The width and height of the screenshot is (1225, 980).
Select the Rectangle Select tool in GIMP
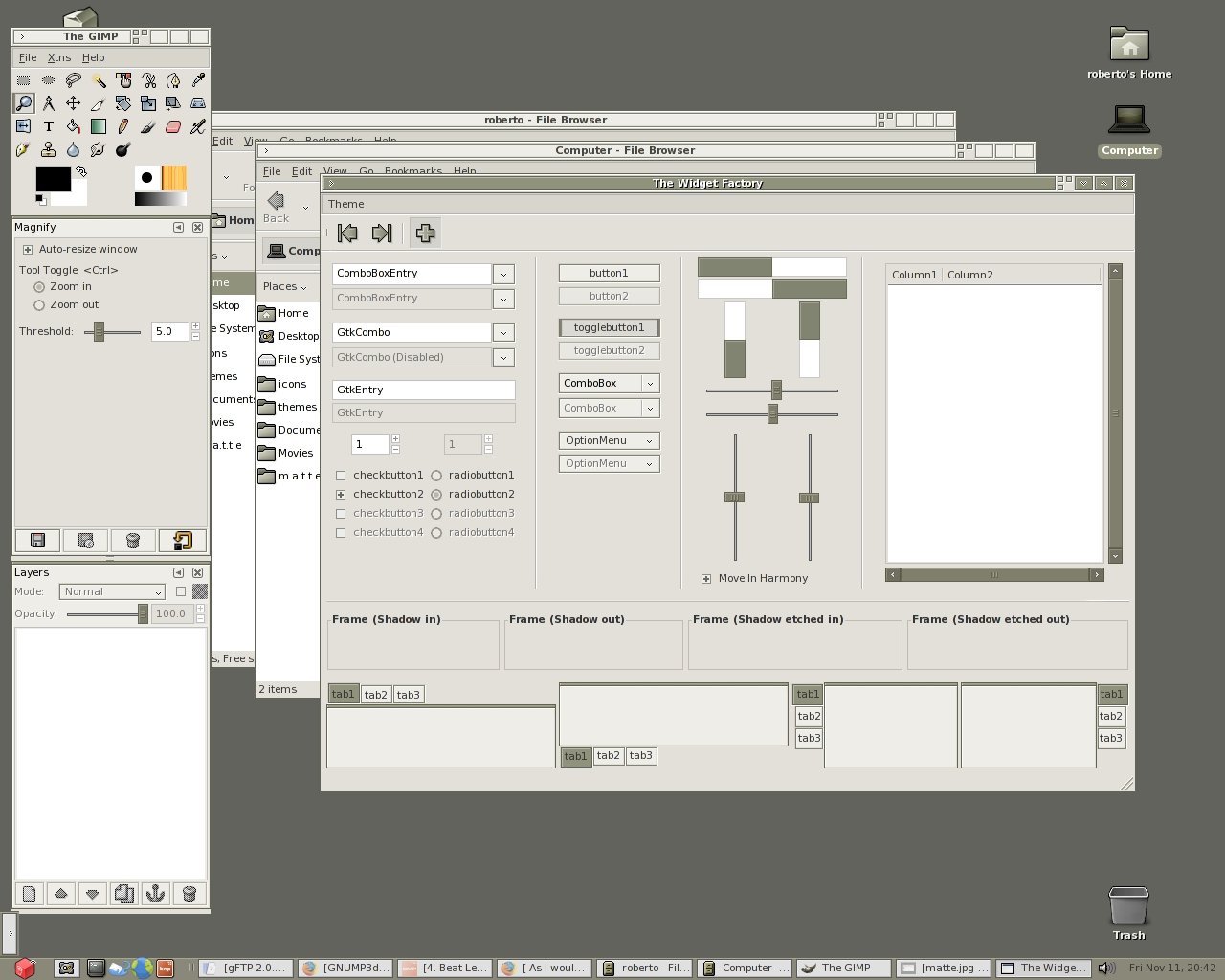click(x=24, y=80)
